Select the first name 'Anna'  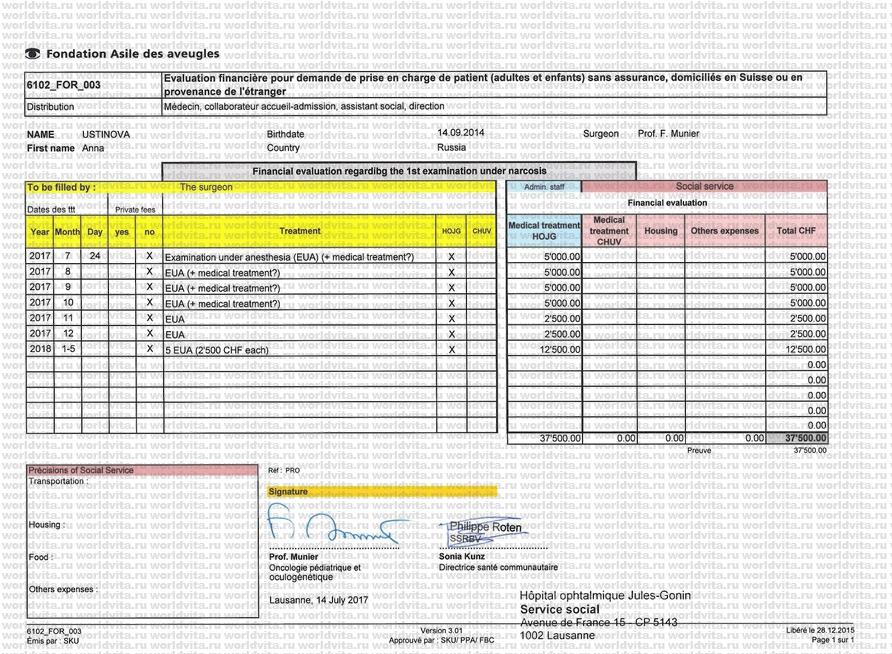(x=93, y=148)
